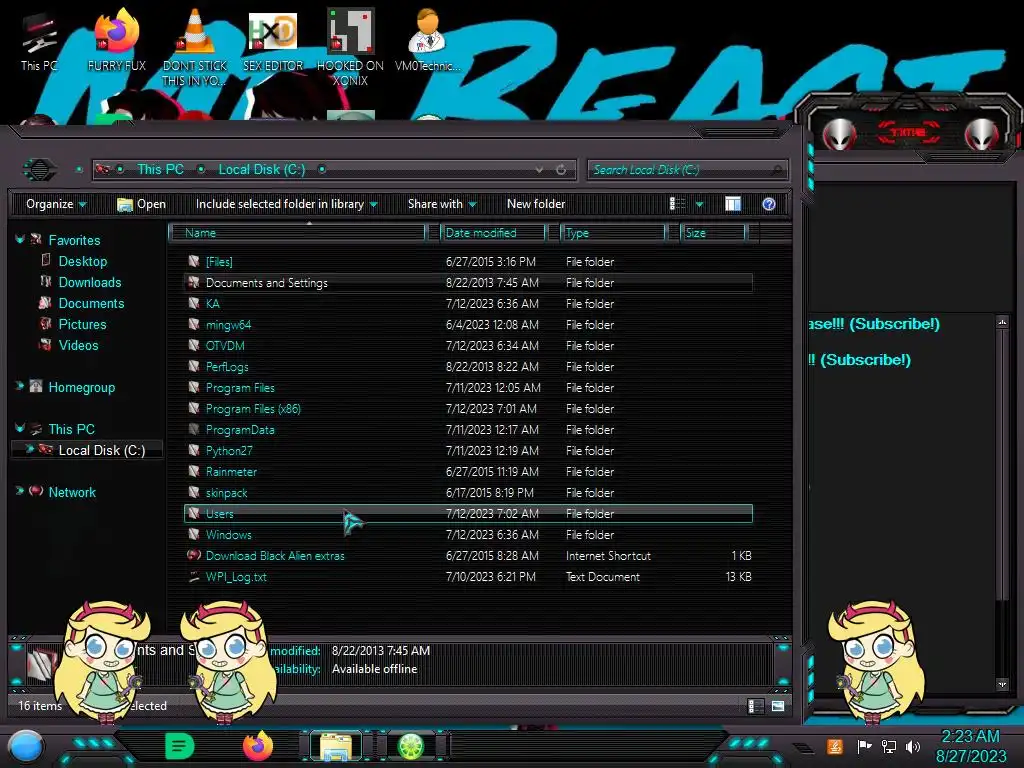Select the Windows folder row
Viewport: 1024px width, 768px height.
click(468, 535)
